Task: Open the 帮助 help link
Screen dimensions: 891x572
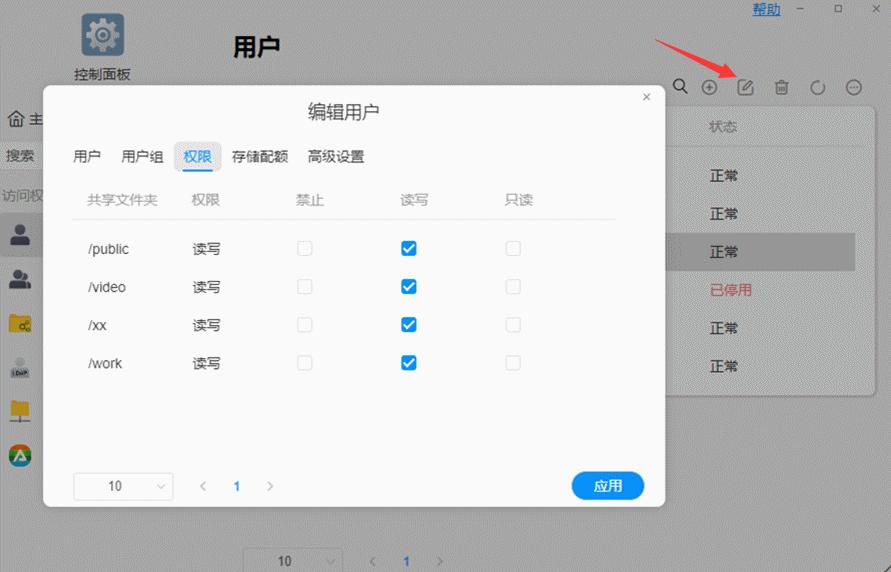Action: [x=767, y=10]
